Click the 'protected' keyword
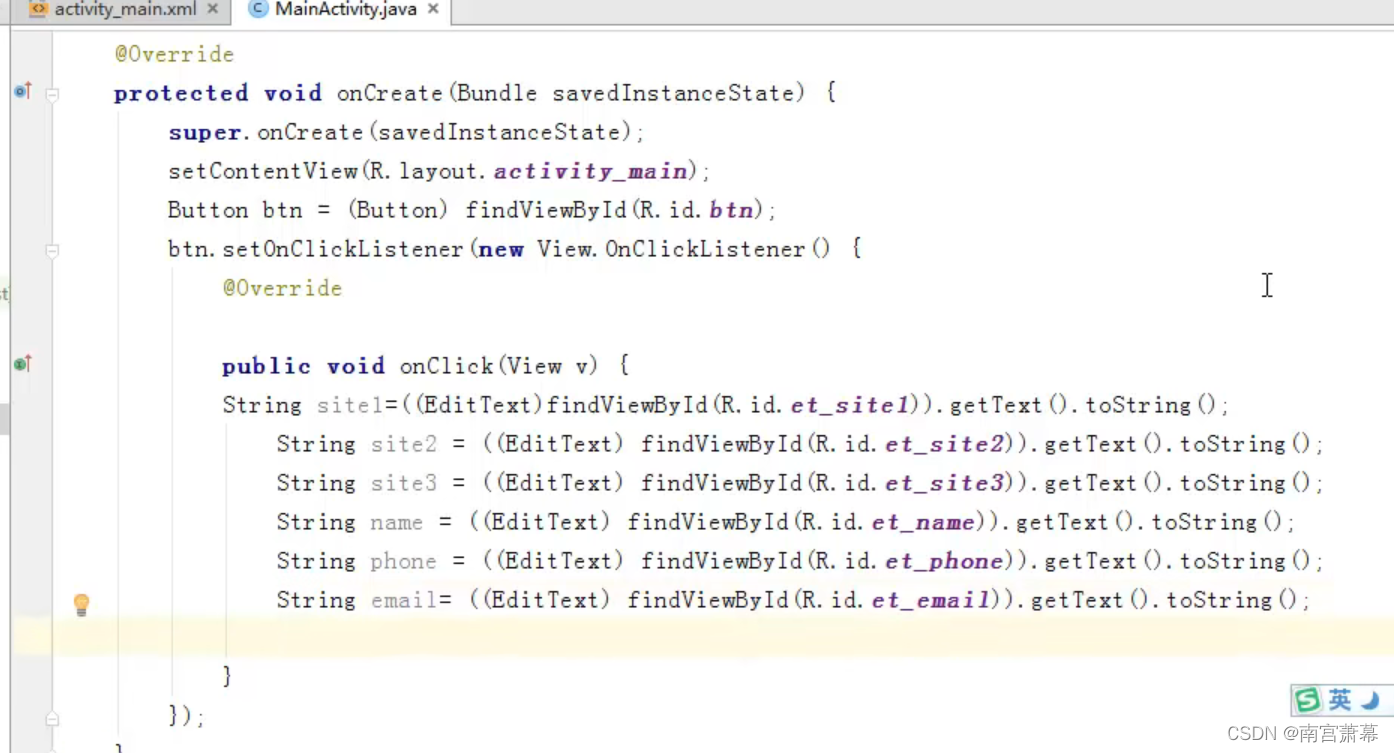Viewport: 1394px width, 753px height. click(181, 93)
